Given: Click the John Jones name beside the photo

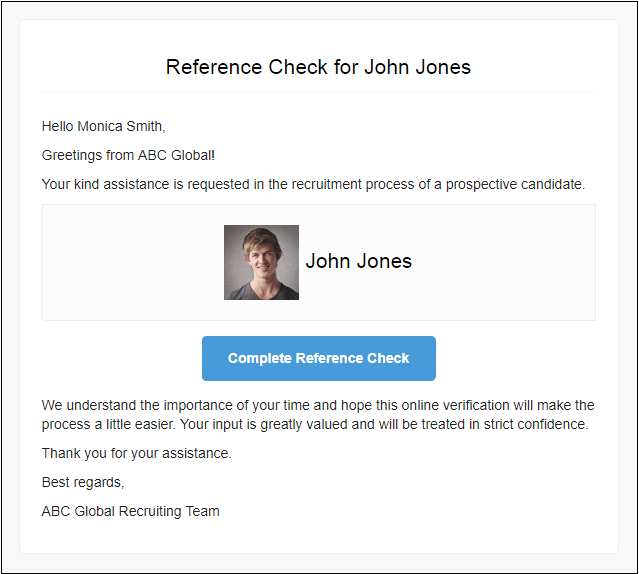Looking at the screenshot, I should [358, 261].
